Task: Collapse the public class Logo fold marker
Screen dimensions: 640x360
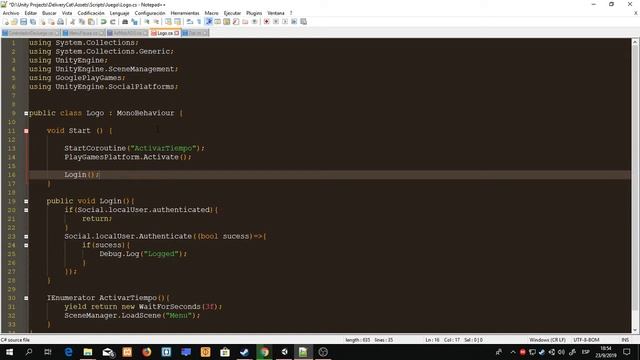Action: (x=26, y=113)
